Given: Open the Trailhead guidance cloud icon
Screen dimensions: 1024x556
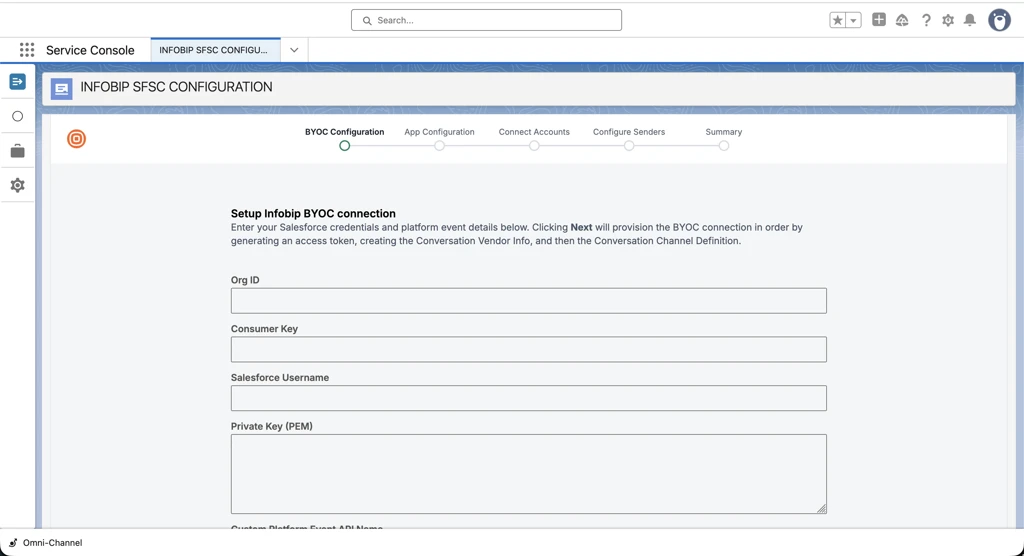Looking at the screenshot, I should (x=902, y=20).
